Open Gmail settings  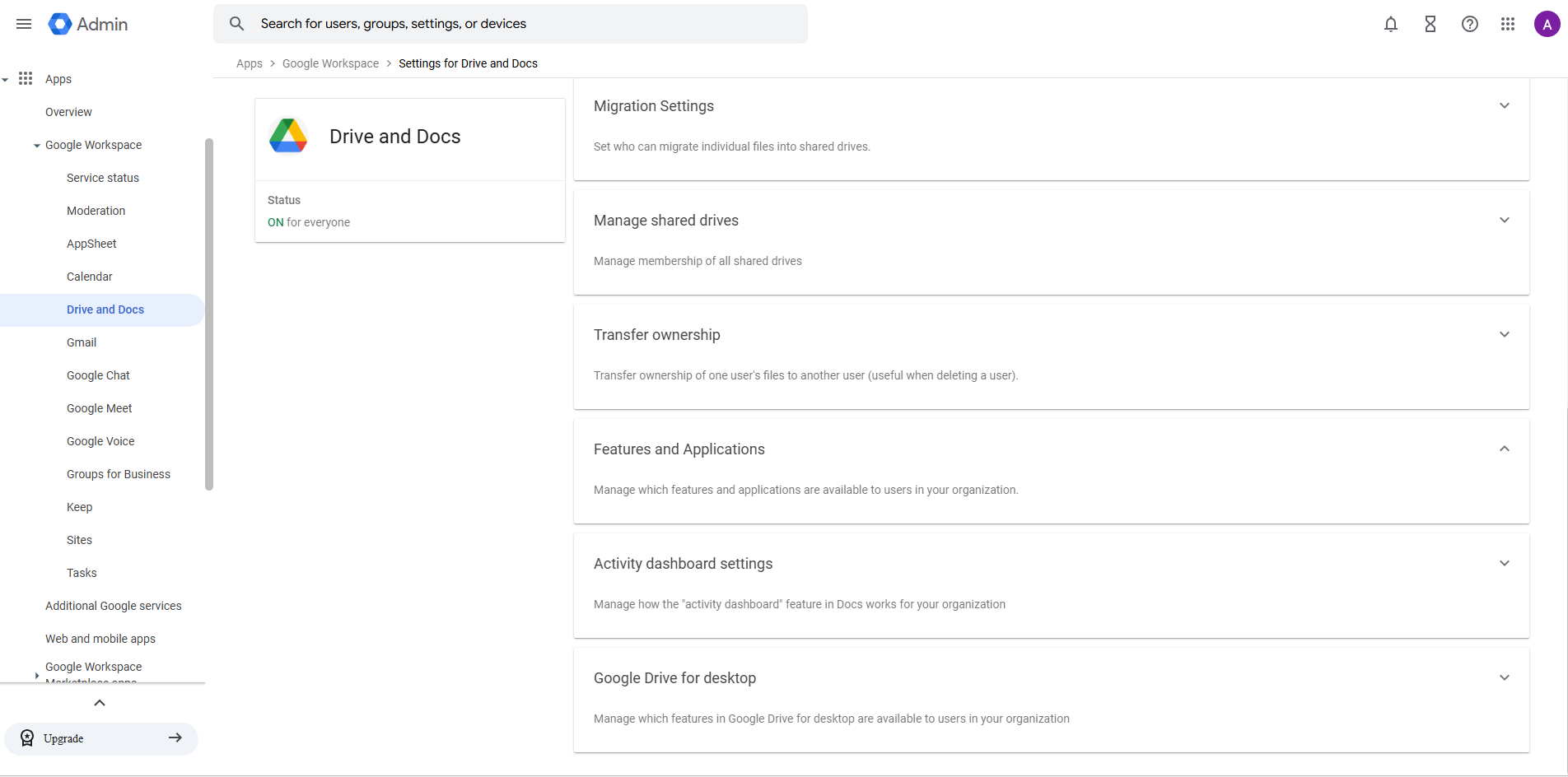[x=82, y=342]
